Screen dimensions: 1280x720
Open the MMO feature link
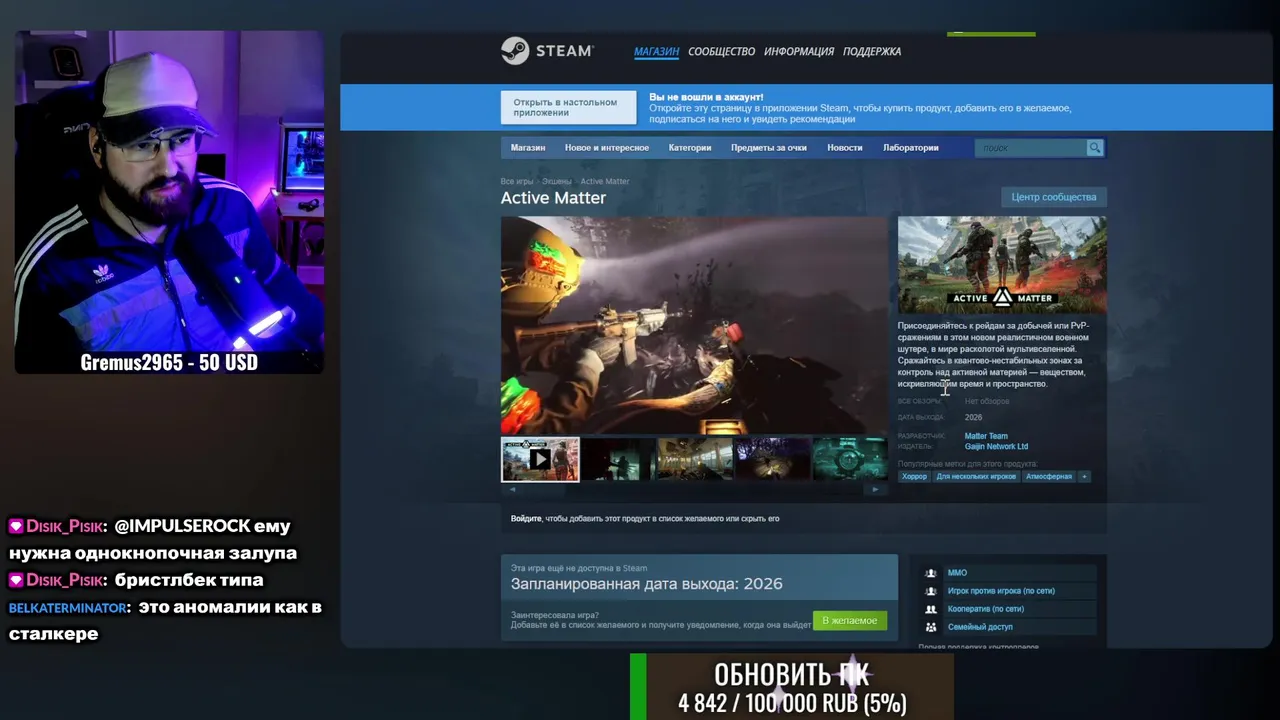click(x=957, y=573)
